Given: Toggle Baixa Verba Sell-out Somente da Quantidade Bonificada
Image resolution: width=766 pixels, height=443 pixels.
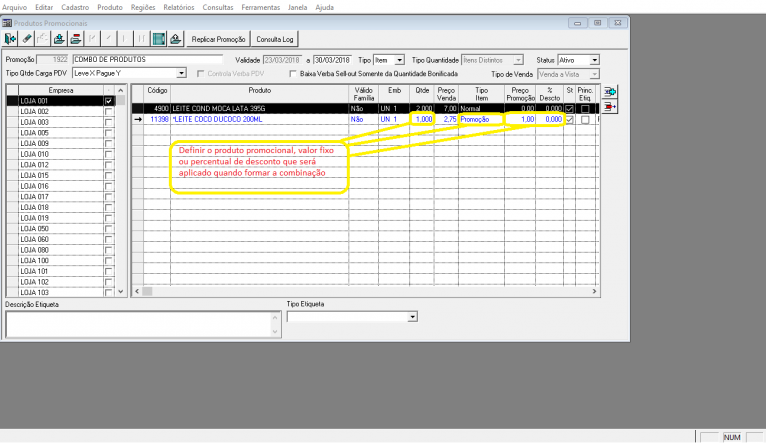Looking at the screenshot, I should pyautogui.click(x=293, y=74).
